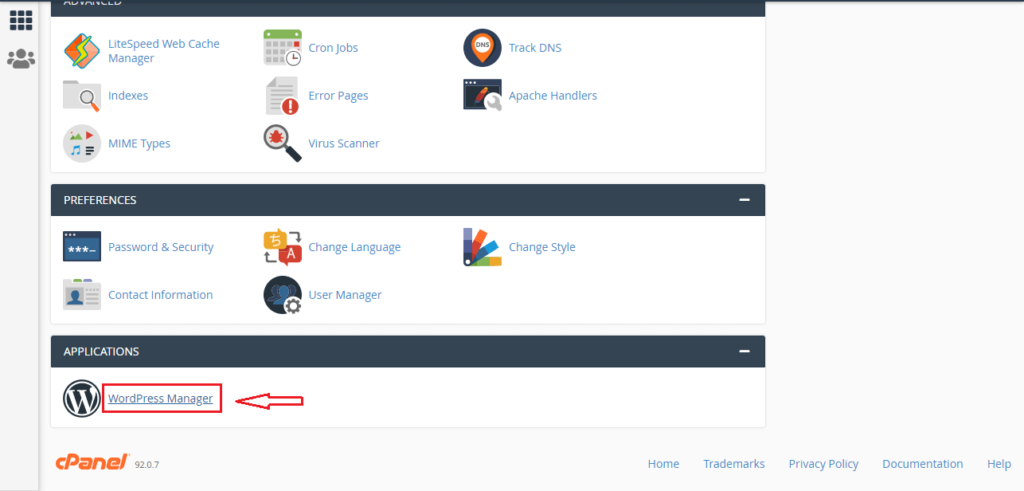Image resolution: width=1024 pixels, height=491 pixels.
Task: Open the Track DNS link
Action: pyautogui.click(x=535, y=48)
